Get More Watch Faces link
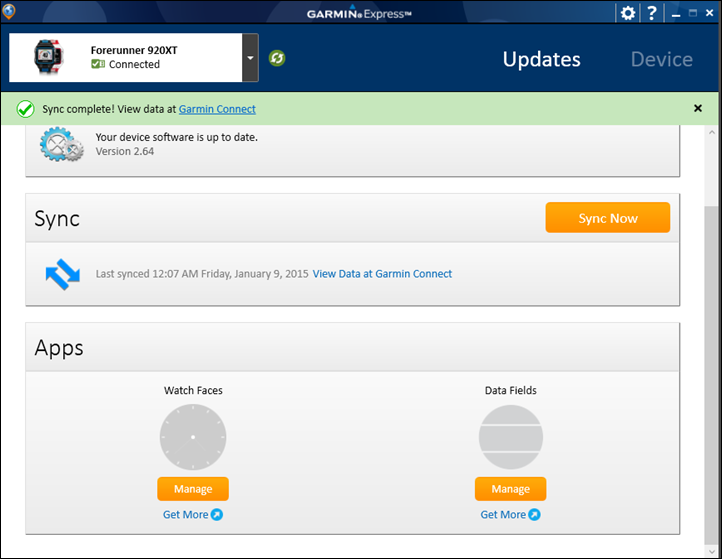The width and height of the screenshot is (722, 559). [192, 515]
